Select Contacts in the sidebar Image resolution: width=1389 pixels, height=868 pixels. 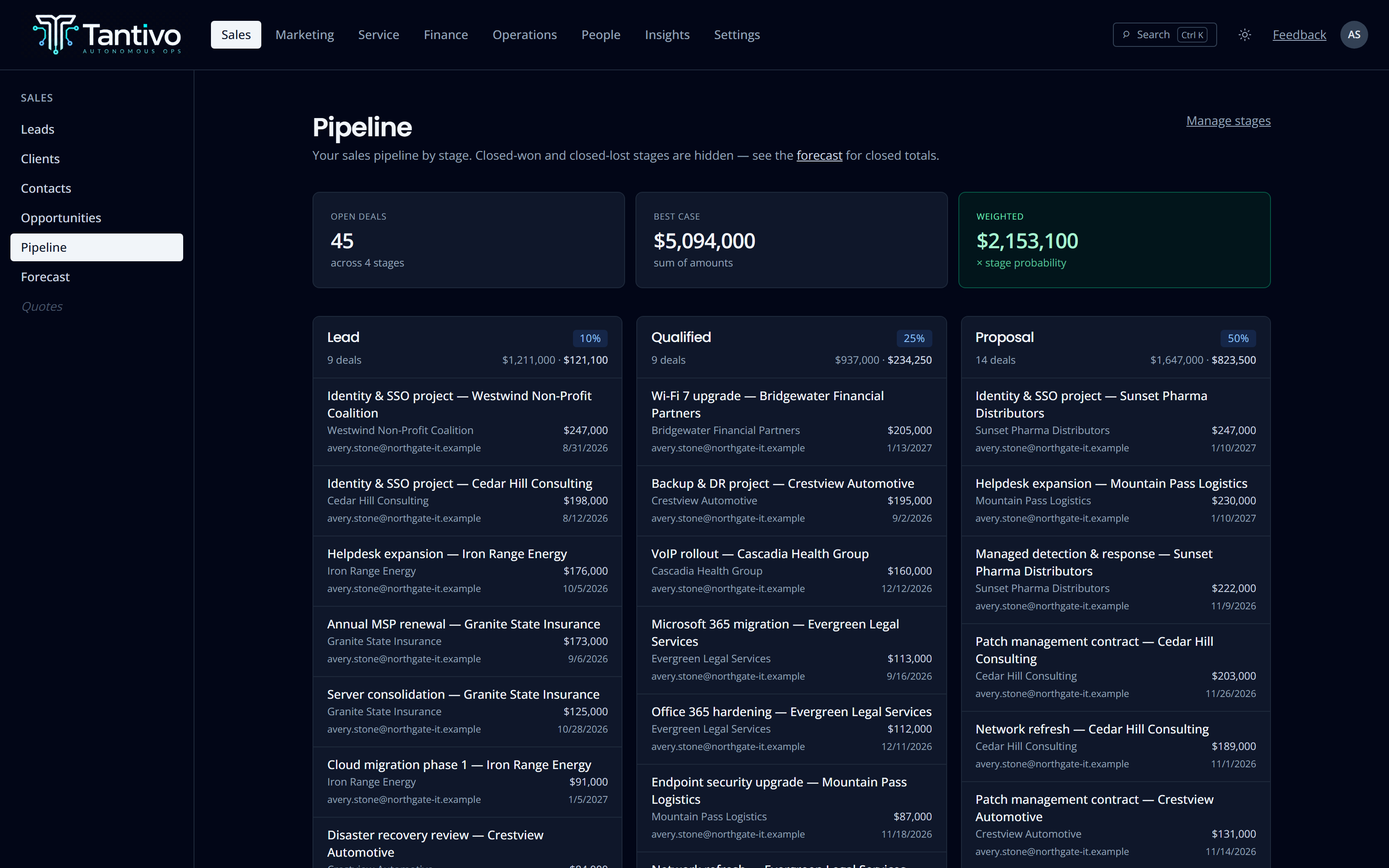point(96,188)
